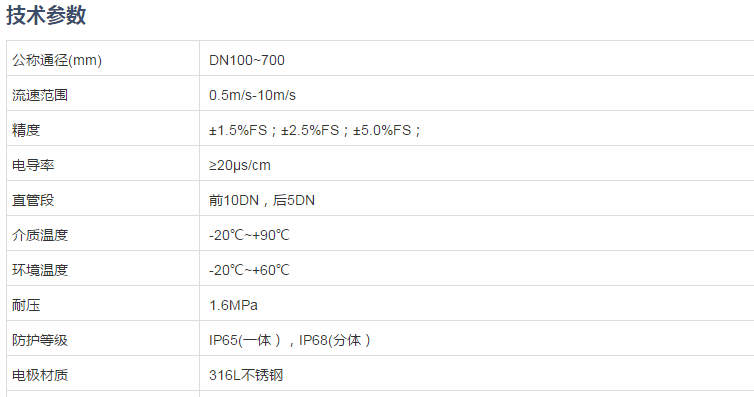Image resolution: width=754 pixels, height=397 pixels.
Task: Click the ±1.5%FS accuracy value text
Action: pyautogui.click(x=238, y=130)
